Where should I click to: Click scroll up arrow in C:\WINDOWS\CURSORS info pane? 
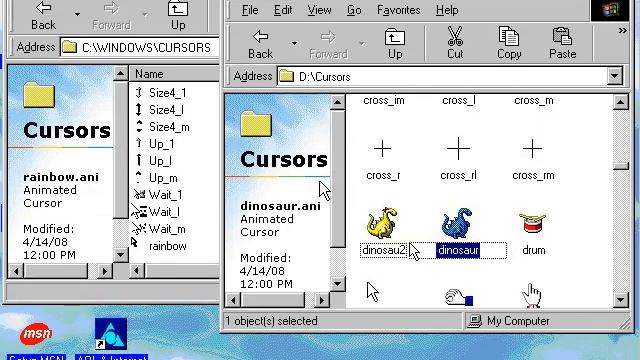[120, 73]
